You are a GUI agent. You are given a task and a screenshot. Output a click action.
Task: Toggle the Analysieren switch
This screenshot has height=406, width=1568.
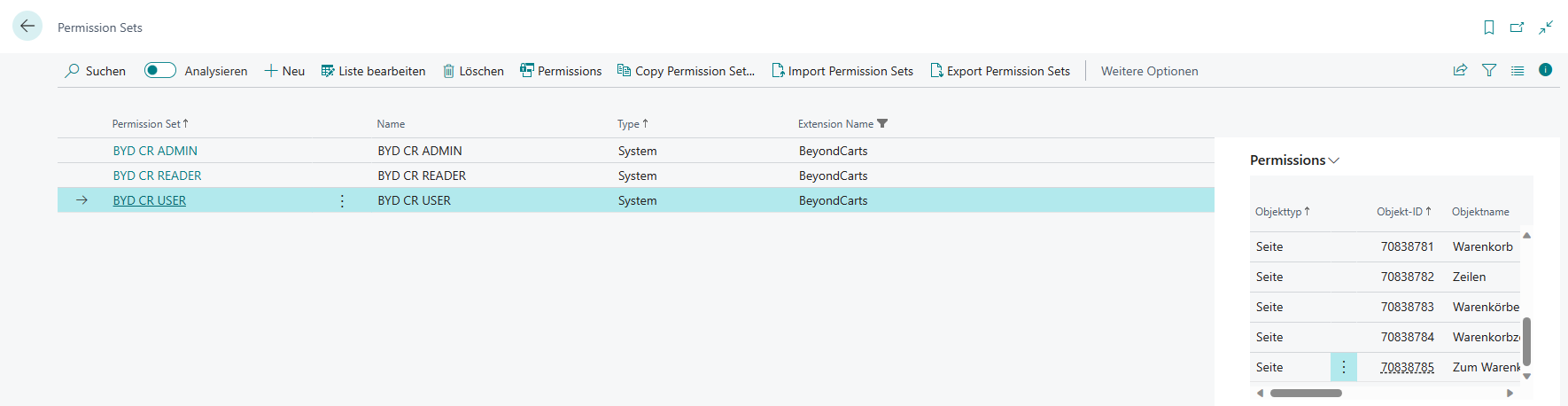pos(160,71)
